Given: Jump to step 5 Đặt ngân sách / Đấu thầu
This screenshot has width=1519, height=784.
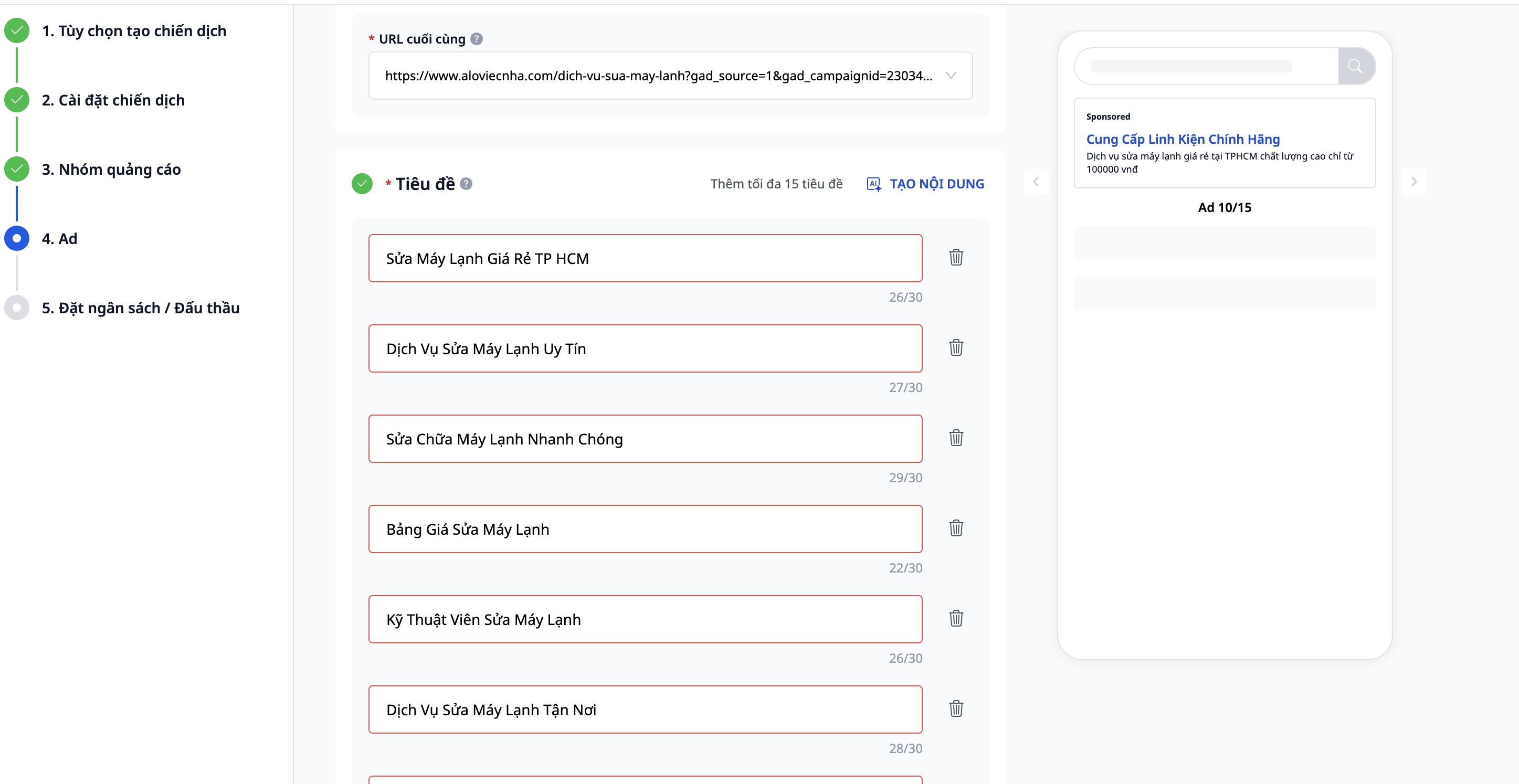Looking at the screenshot, I should [x=140, y=308].
